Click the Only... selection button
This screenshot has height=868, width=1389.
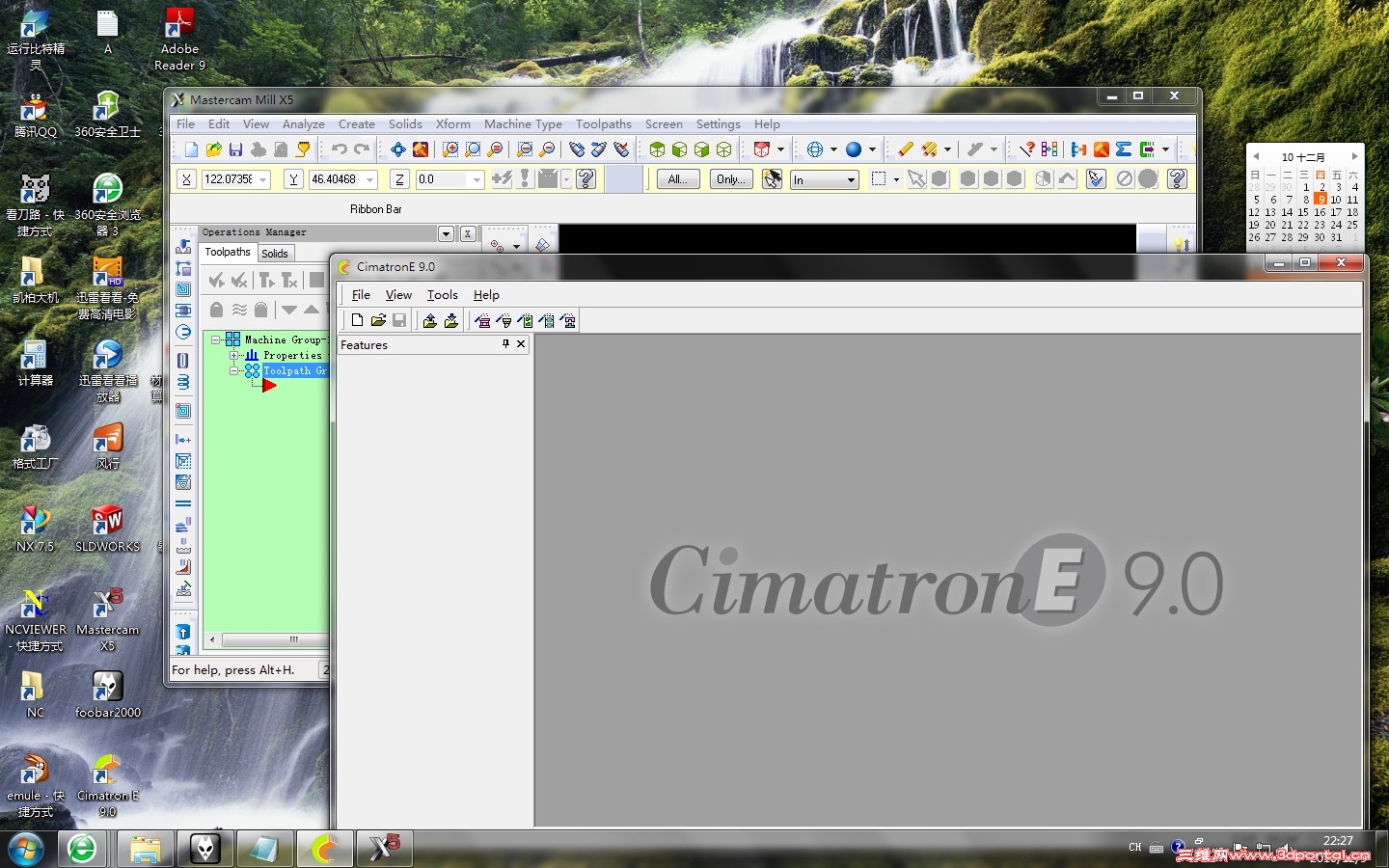click(x=730, y=178)
